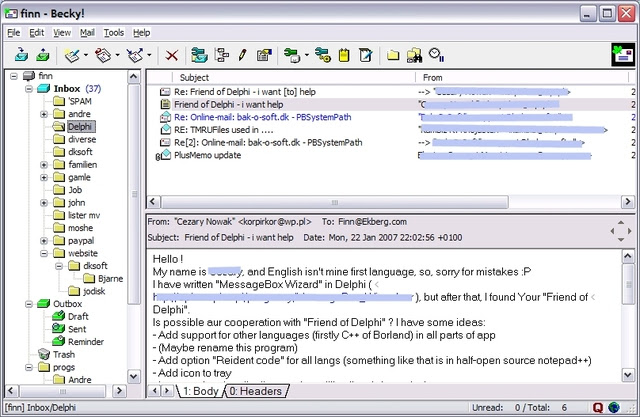The height and width of the screenshot is (417, 640).
Task: Click the thread tree view toolbar icon
Action: (222, 55)
